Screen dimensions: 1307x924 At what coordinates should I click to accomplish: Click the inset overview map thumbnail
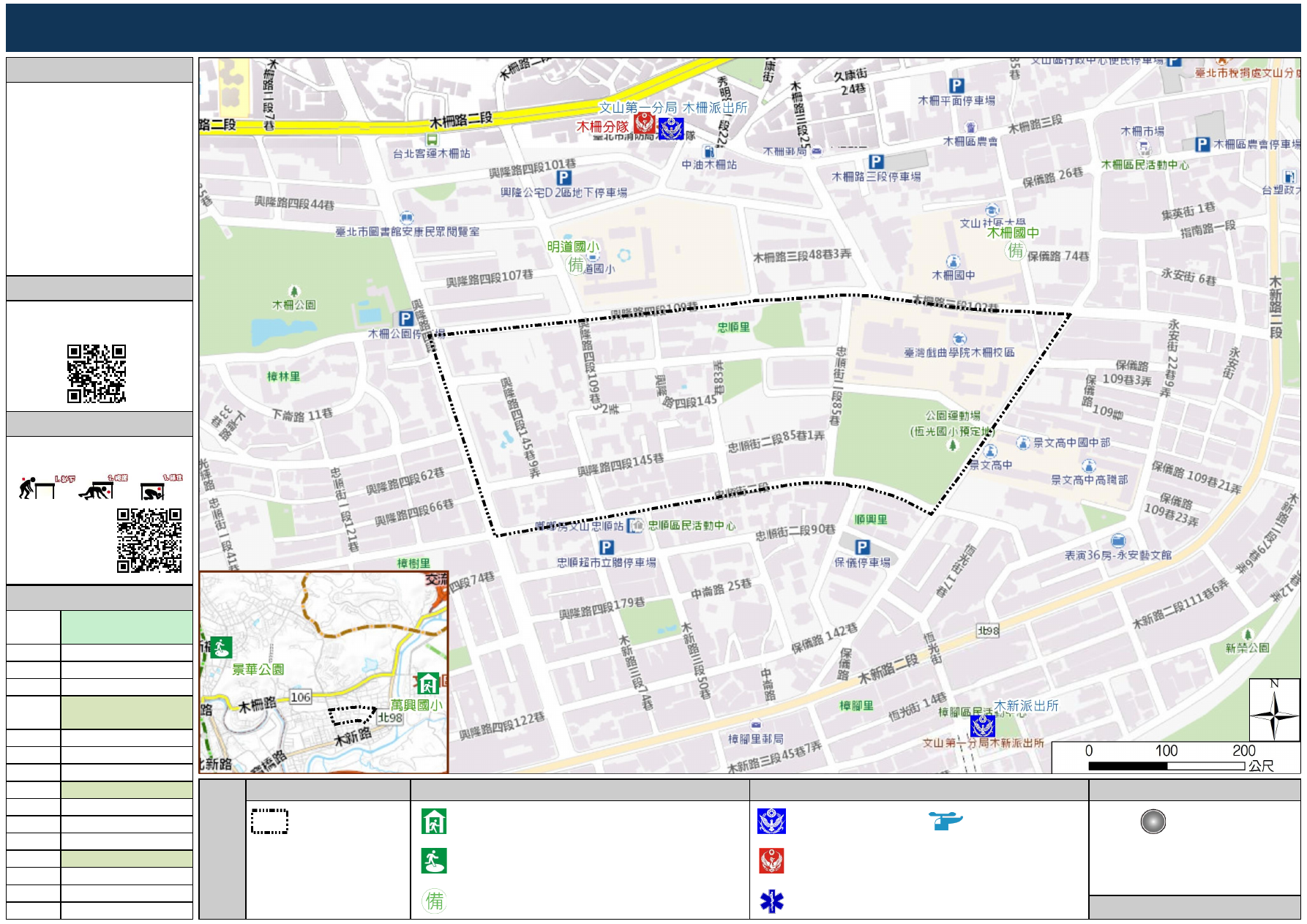(323, 672)
